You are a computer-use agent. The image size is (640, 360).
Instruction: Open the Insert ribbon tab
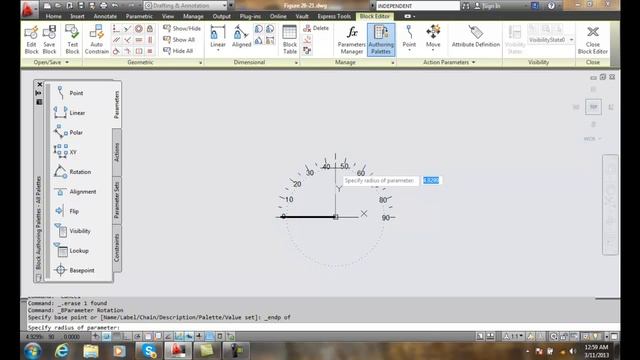coord(77,16)
